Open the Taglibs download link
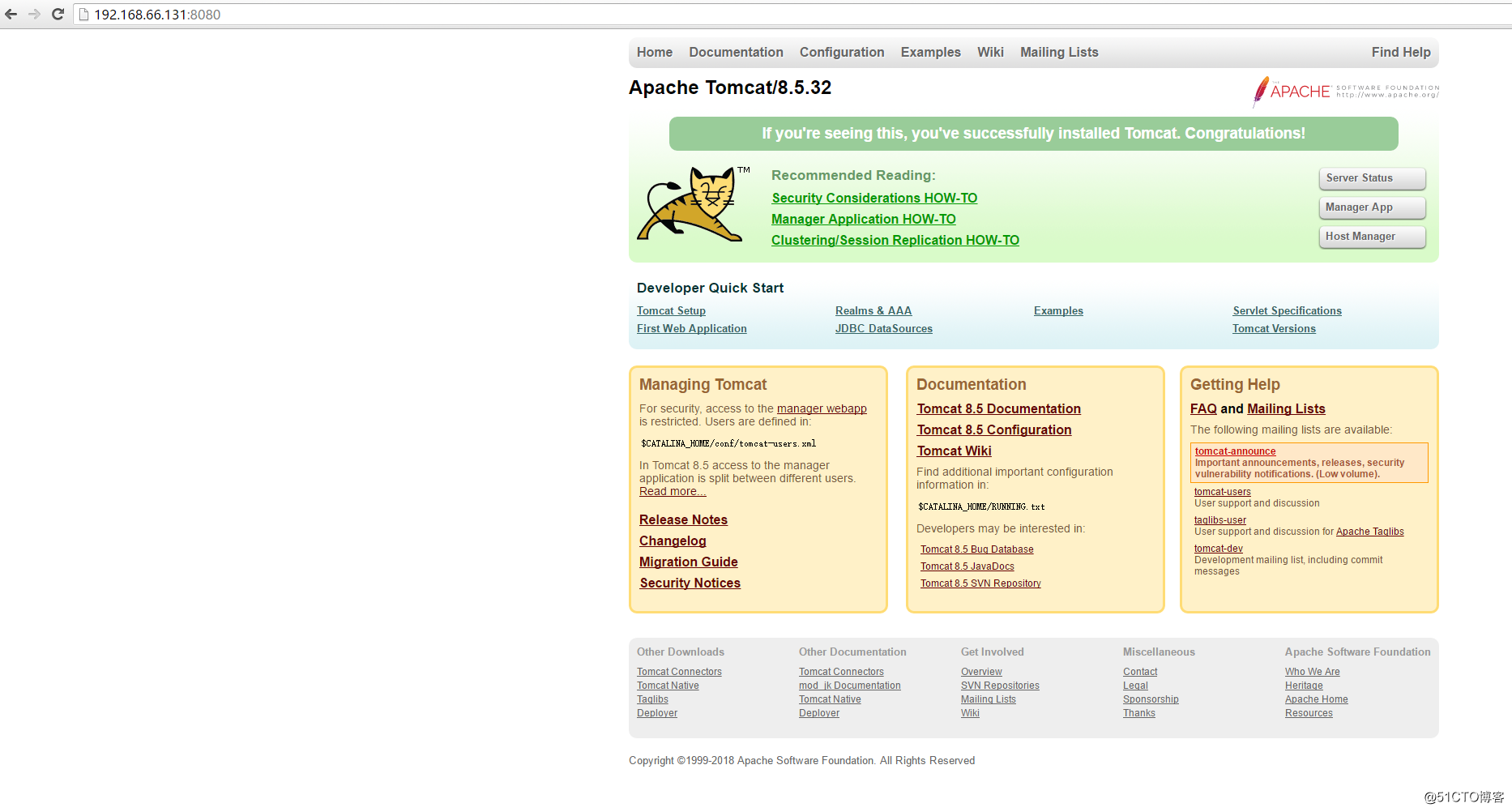Viewport: 1512px width, 812px height. click(x=653, y=699)
